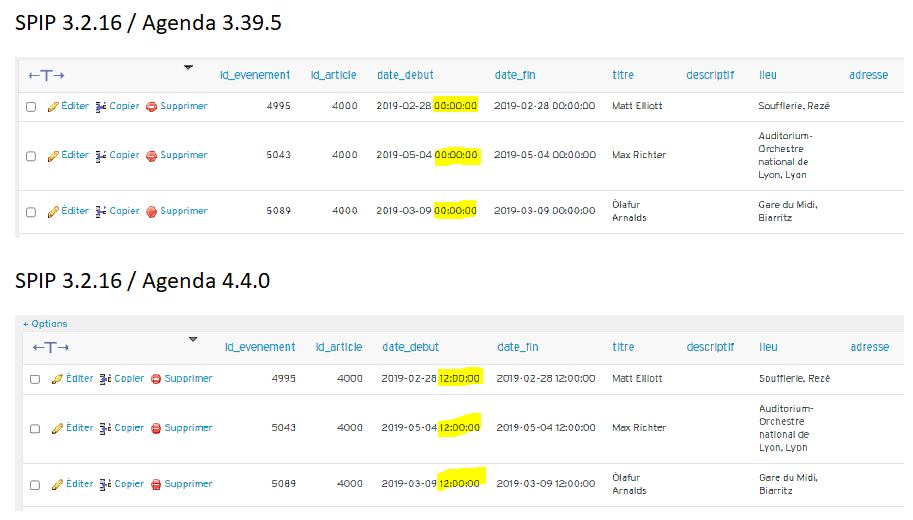Sort top table by date_fin
This screenshot has height=520, width=913.
coord(515,75)
